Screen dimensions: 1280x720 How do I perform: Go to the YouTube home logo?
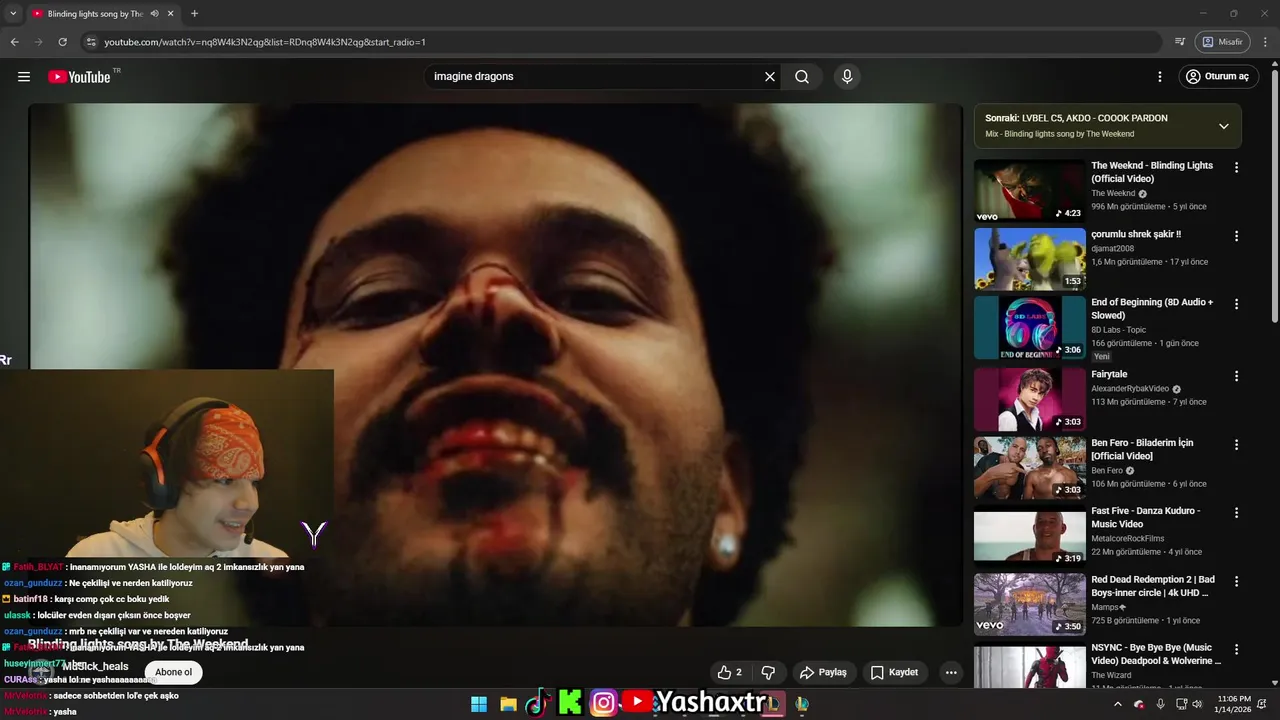point(79,77)
